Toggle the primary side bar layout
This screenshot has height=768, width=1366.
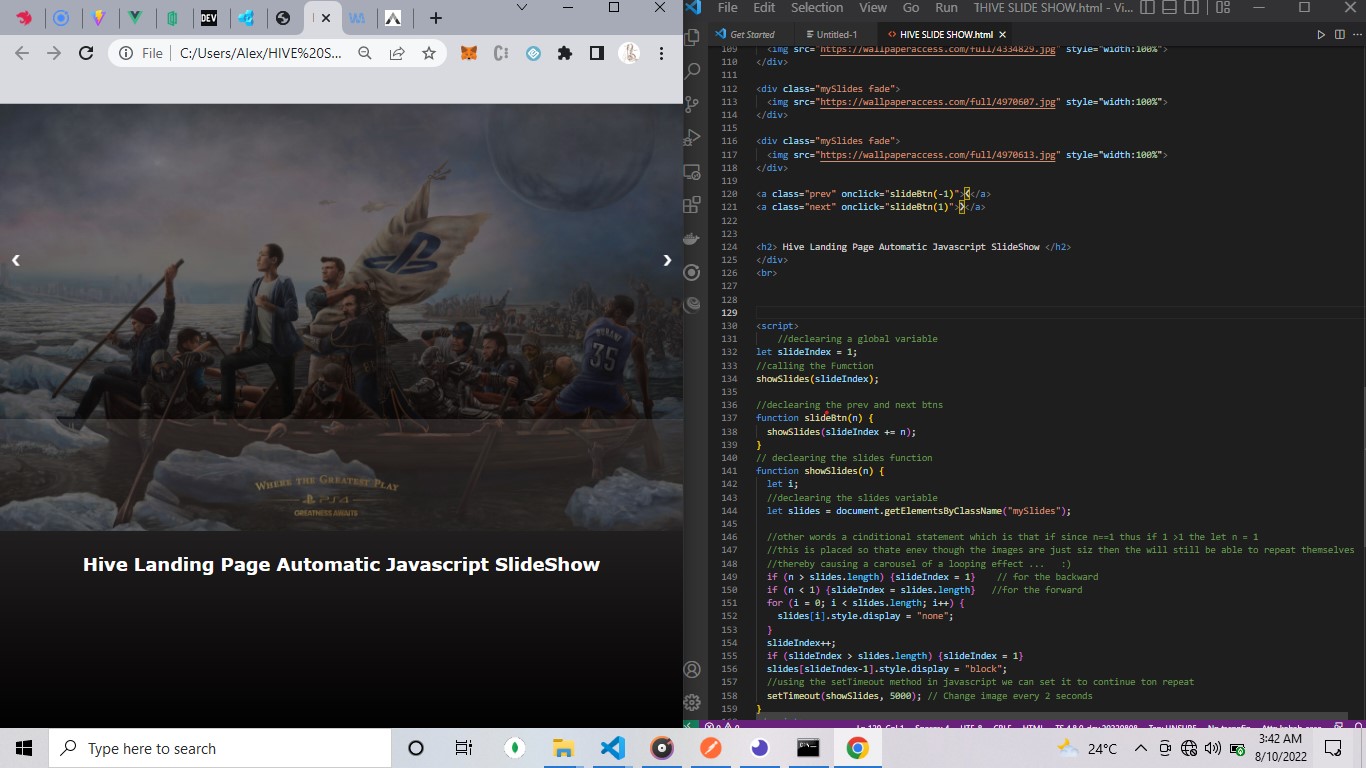coord(1147,8)
